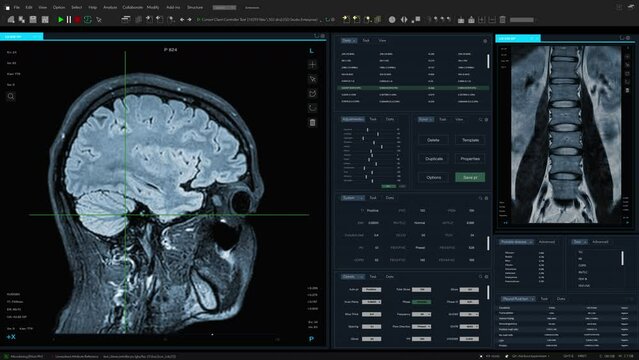Expand the Controls panel dropdown

pos(353,276)
